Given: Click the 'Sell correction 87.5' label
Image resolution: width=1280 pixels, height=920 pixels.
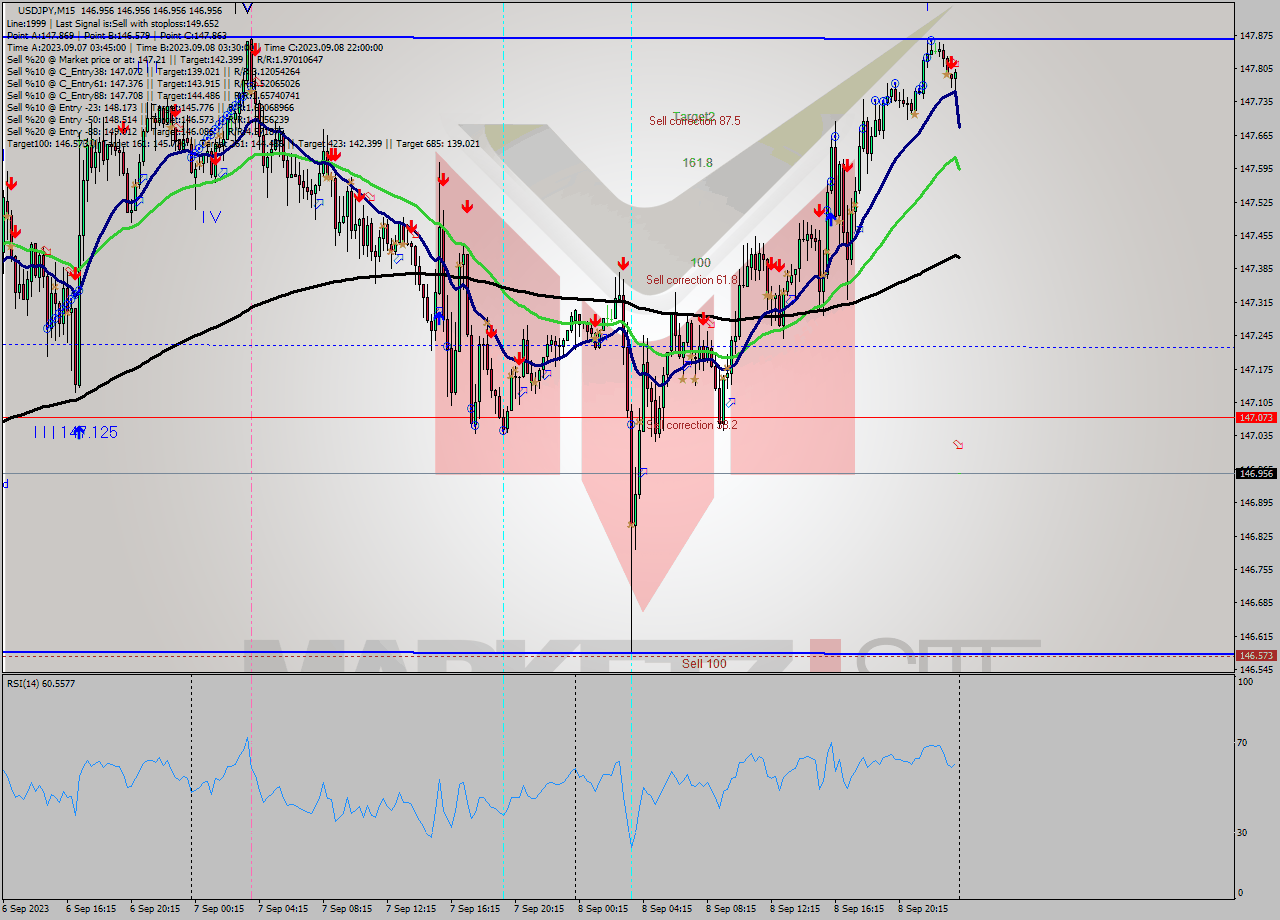Looking at the screenshot, I should (695, 121).
